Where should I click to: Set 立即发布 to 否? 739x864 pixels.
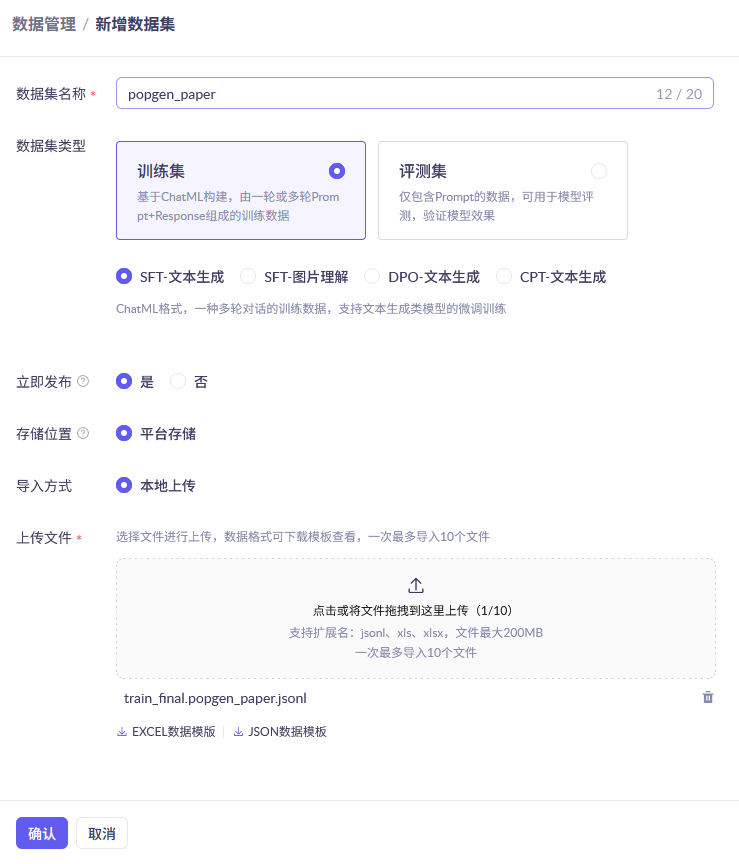click(179, 381)
